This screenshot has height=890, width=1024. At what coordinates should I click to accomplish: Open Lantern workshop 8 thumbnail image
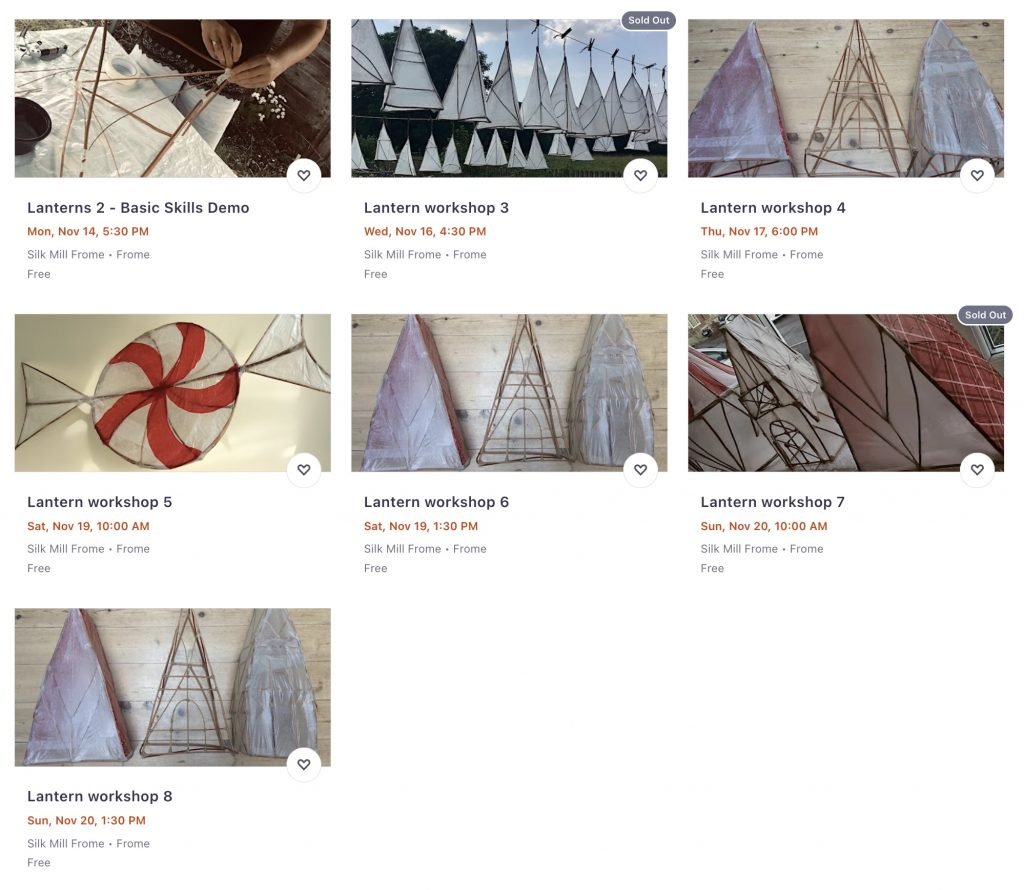tap(172, 688)
